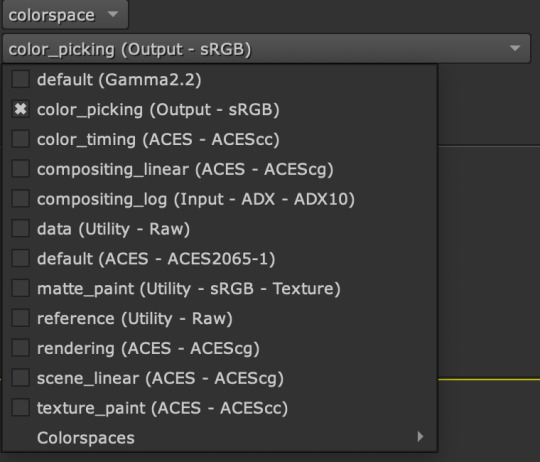Toggle checkbox beside compositing_log entry
The height and width of the screenshot is (462, 540).
point(20,199)
